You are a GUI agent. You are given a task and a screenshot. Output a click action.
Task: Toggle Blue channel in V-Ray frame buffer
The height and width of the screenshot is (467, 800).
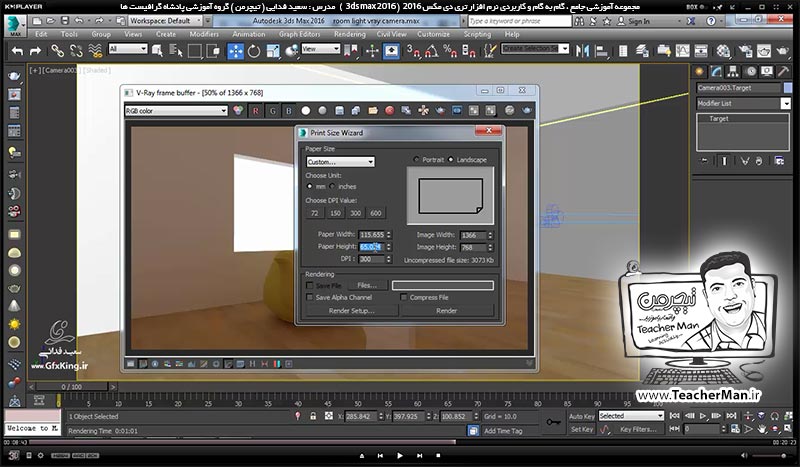coord(289,111)
